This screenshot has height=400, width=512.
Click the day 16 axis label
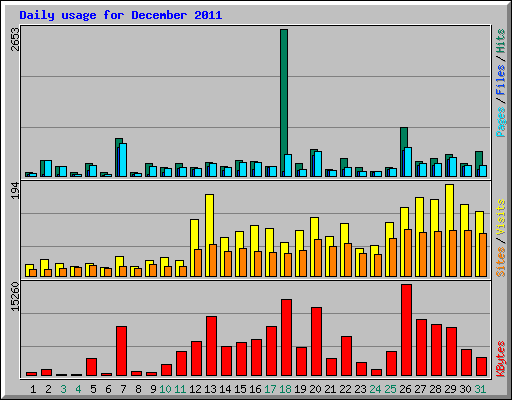tap(255, 389)
